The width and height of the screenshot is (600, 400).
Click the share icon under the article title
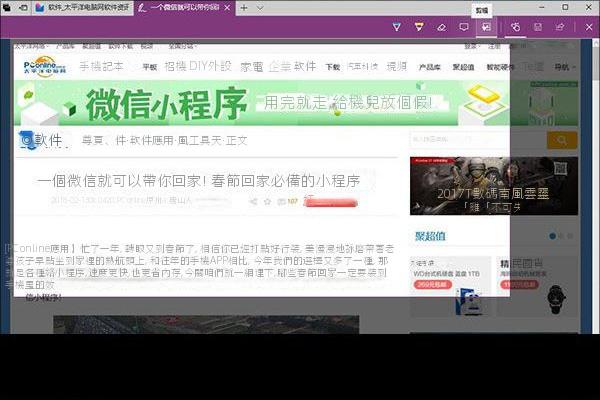[x=253, y=201]
